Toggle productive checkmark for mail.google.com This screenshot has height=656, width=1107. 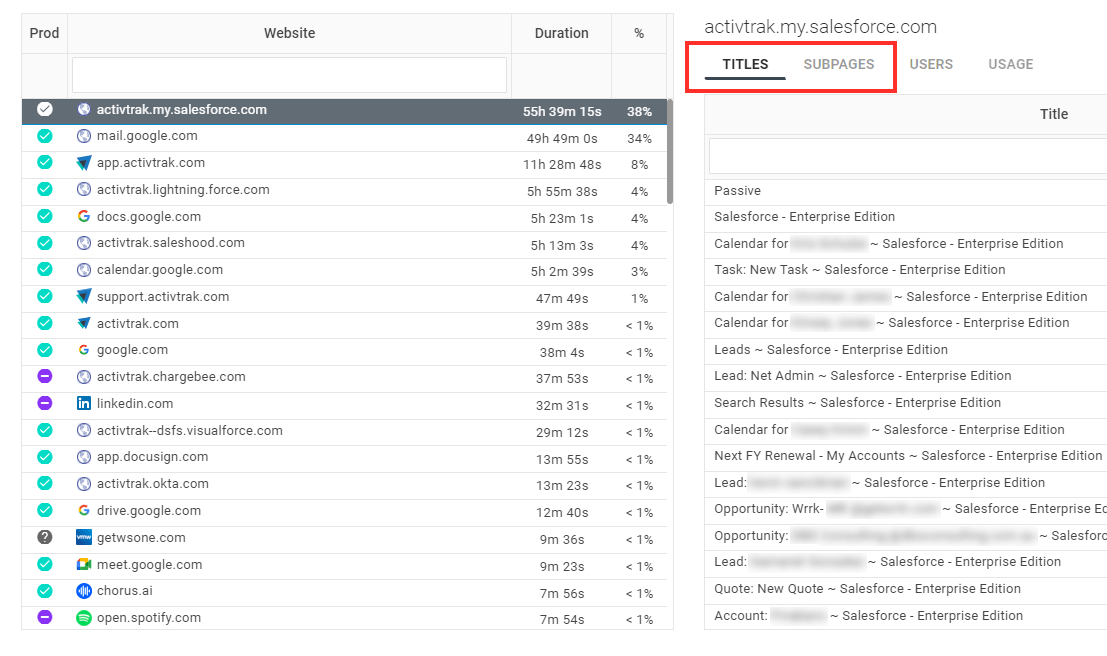pos(44,136)
